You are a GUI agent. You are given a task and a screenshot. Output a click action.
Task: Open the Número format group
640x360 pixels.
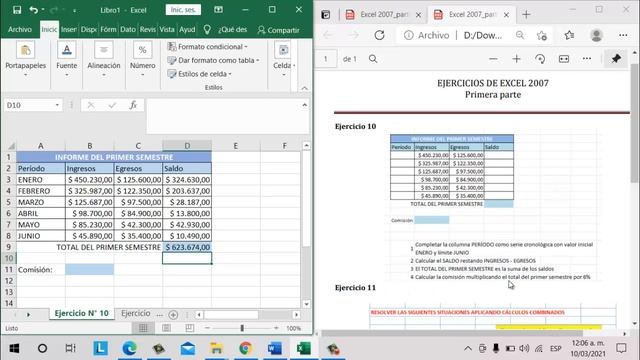pos(142,60)
